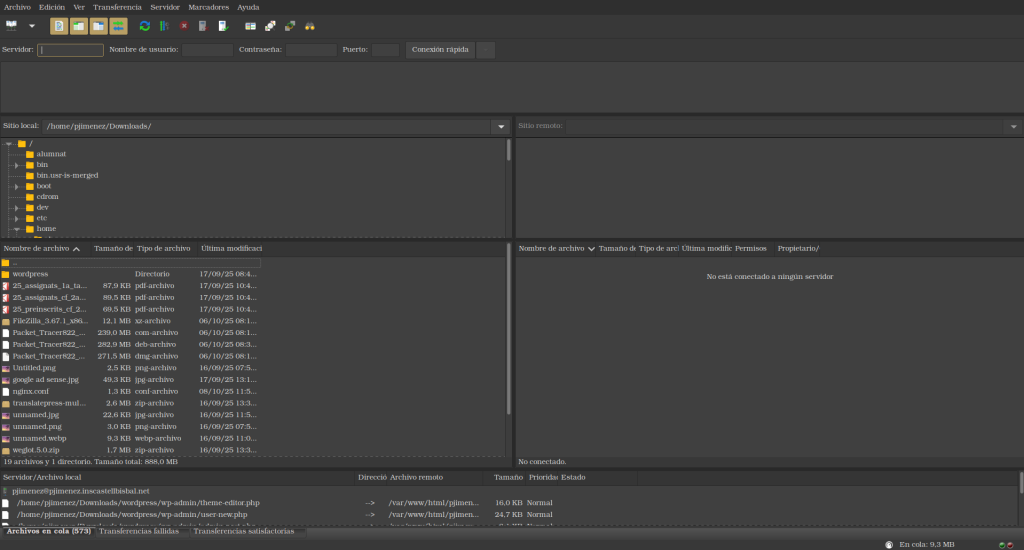
Task: Click the disconnect from server icon
Action: click(x=204, y=26)
